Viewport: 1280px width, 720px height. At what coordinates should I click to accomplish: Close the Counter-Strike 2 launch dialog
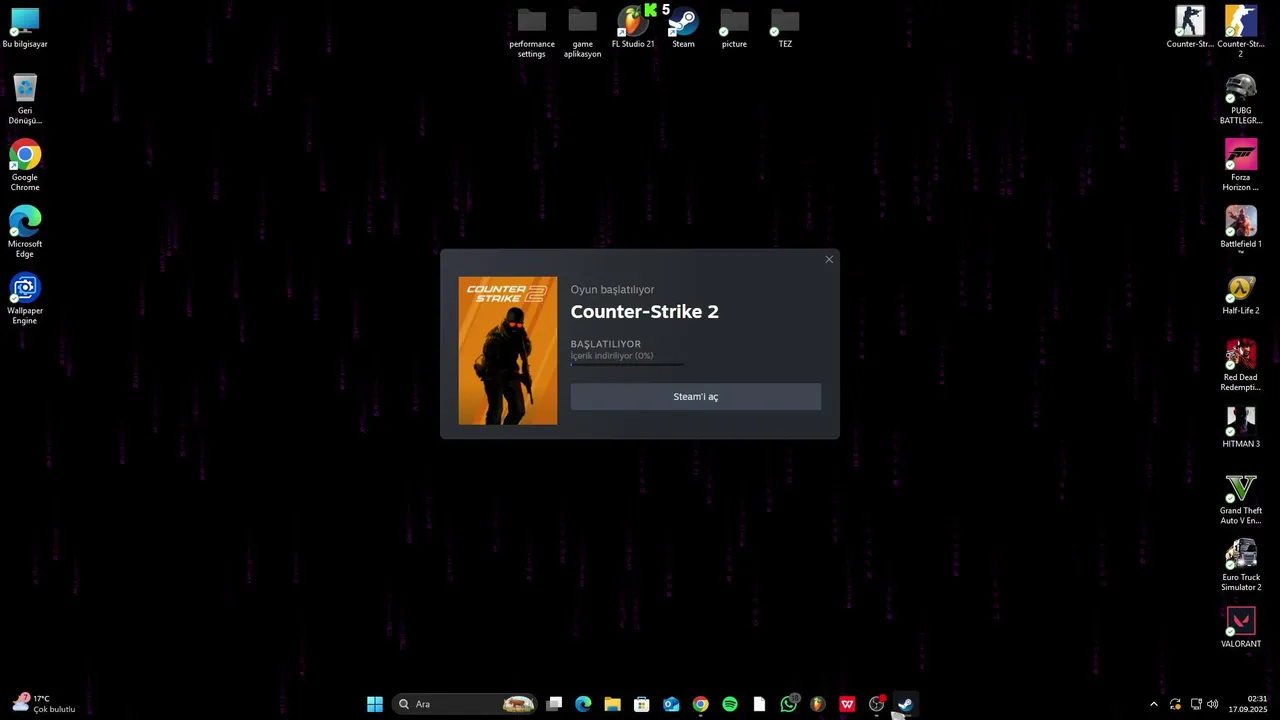(x=829, y=260)
